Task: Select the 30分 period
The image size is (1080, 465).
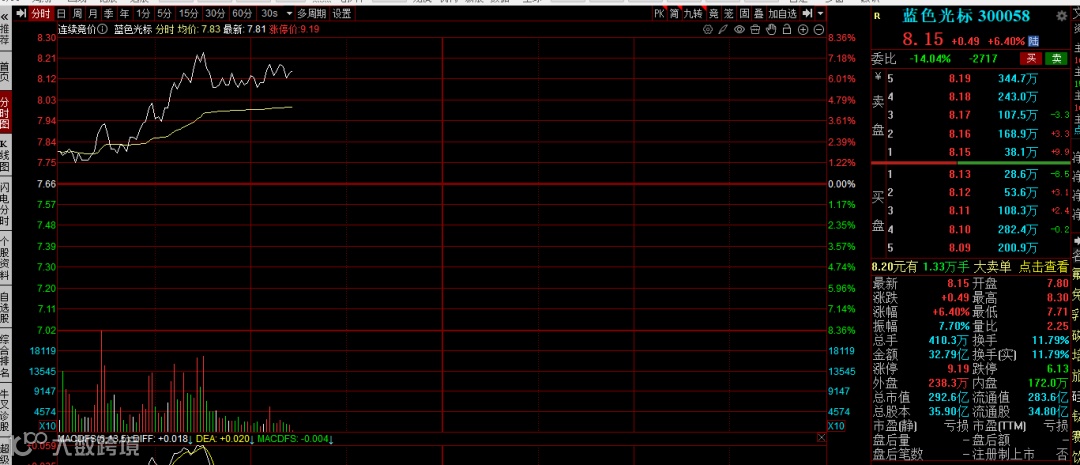Action: pyautogui.click(x=216, y=14)
